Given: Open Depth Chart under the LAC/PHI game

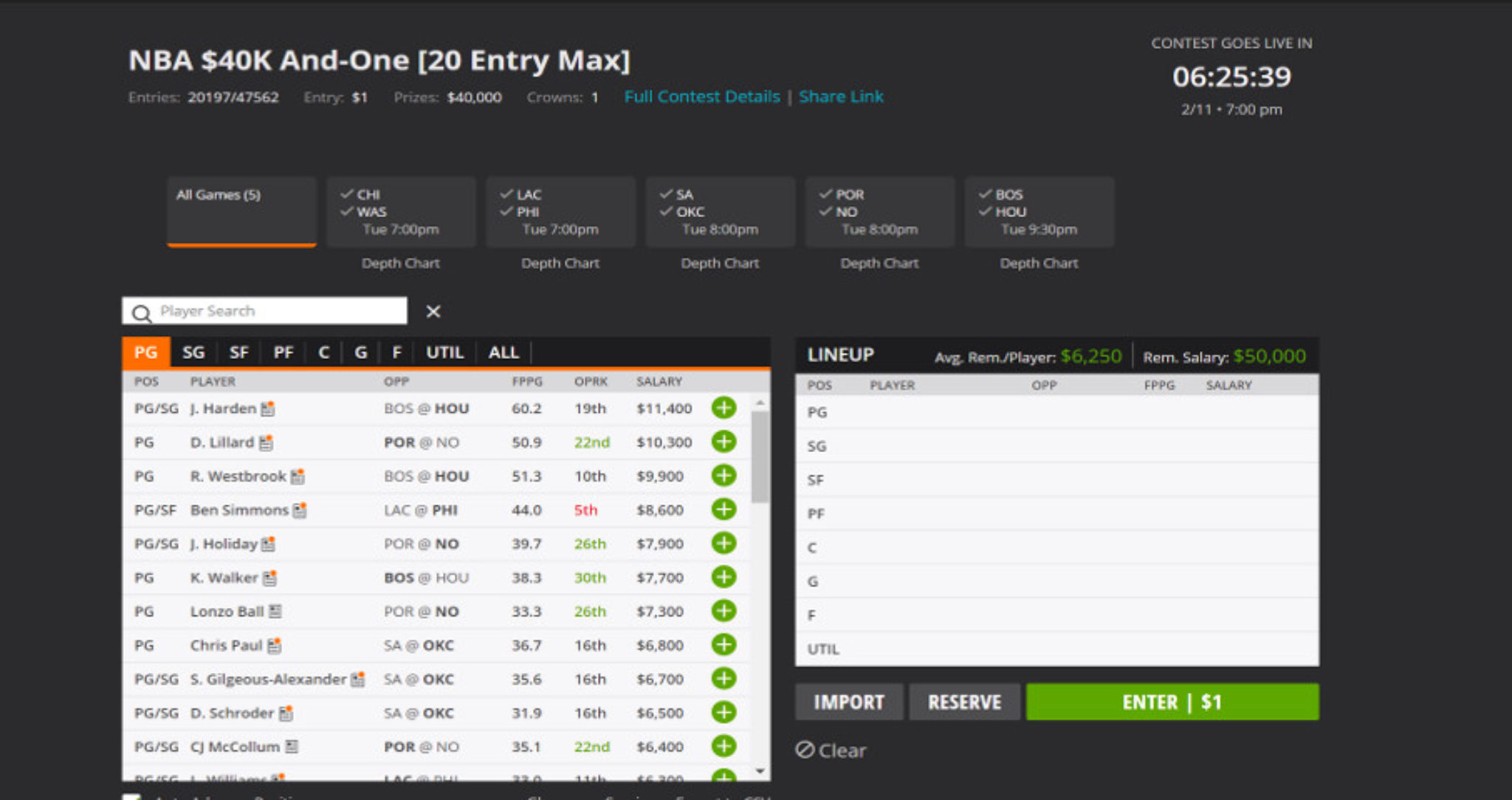Looking at the screenshot, I should (560, 263).
